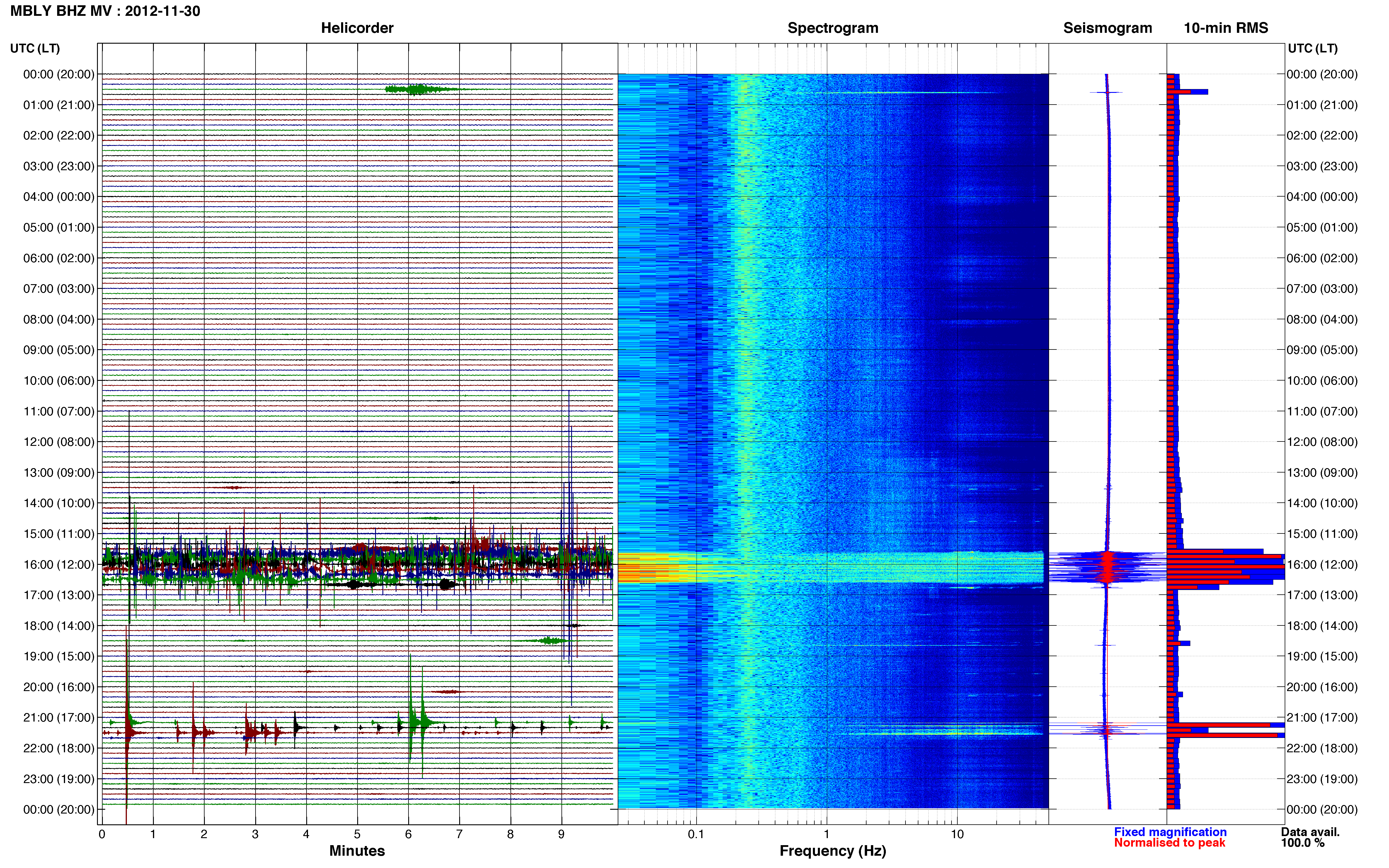1389x868 pixels.
Task: Click 07:00 (03:00) on the Helicorder time axis
Action: pos(59,289)
